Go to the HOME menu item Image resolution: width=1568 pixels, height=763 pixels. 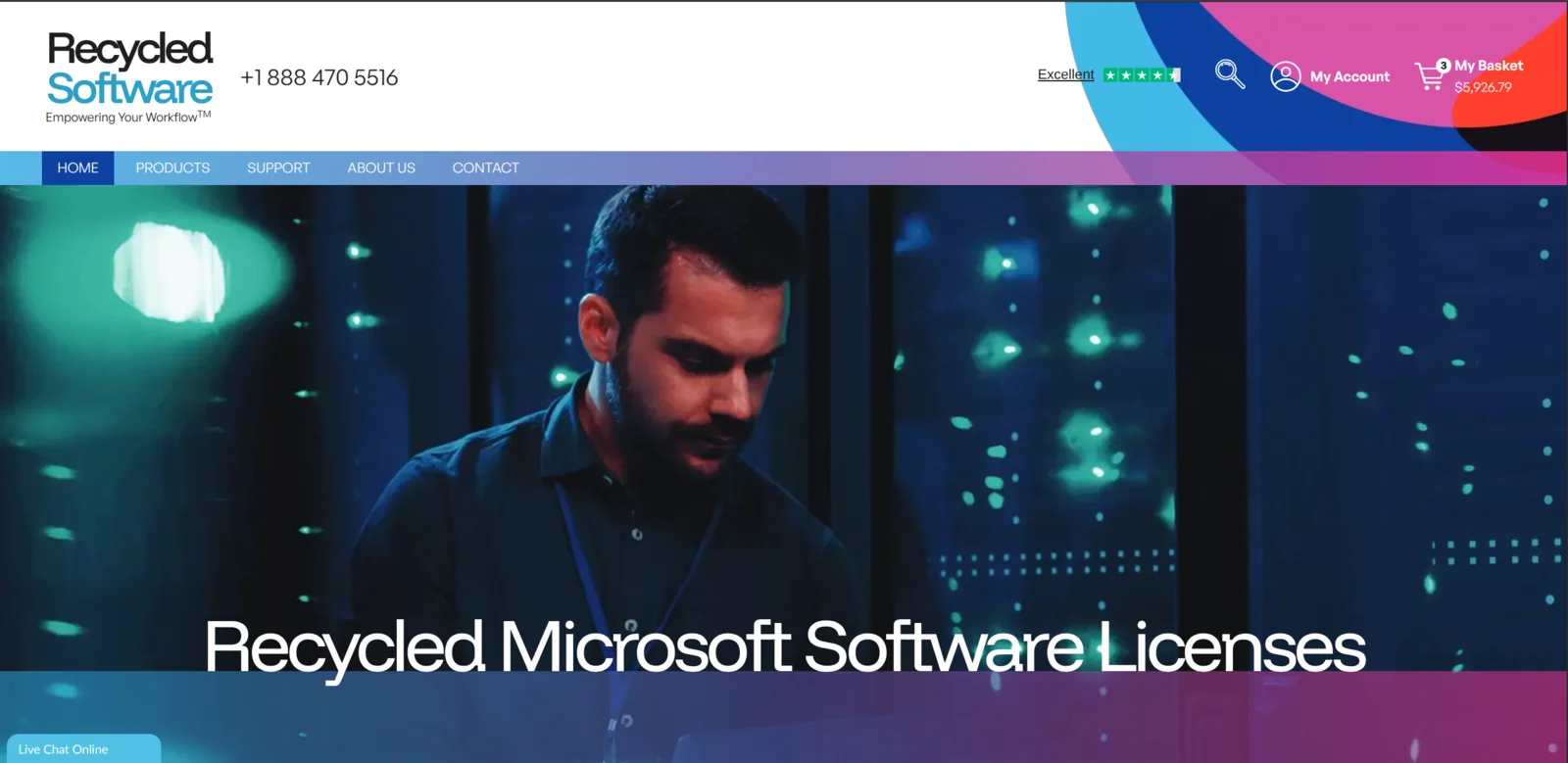pyautogui.click(x=77, y=168)
